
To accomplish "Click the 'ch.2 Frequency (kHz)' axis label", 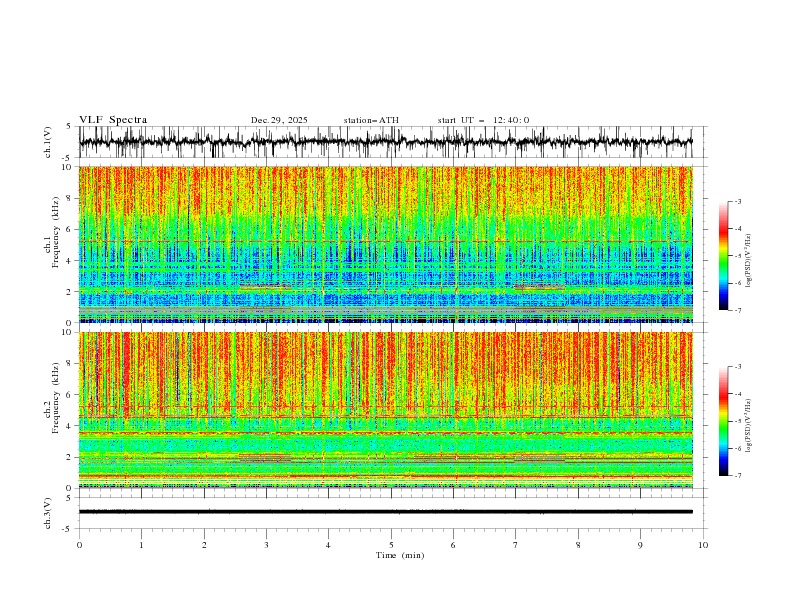I will [x=52, y=398].
